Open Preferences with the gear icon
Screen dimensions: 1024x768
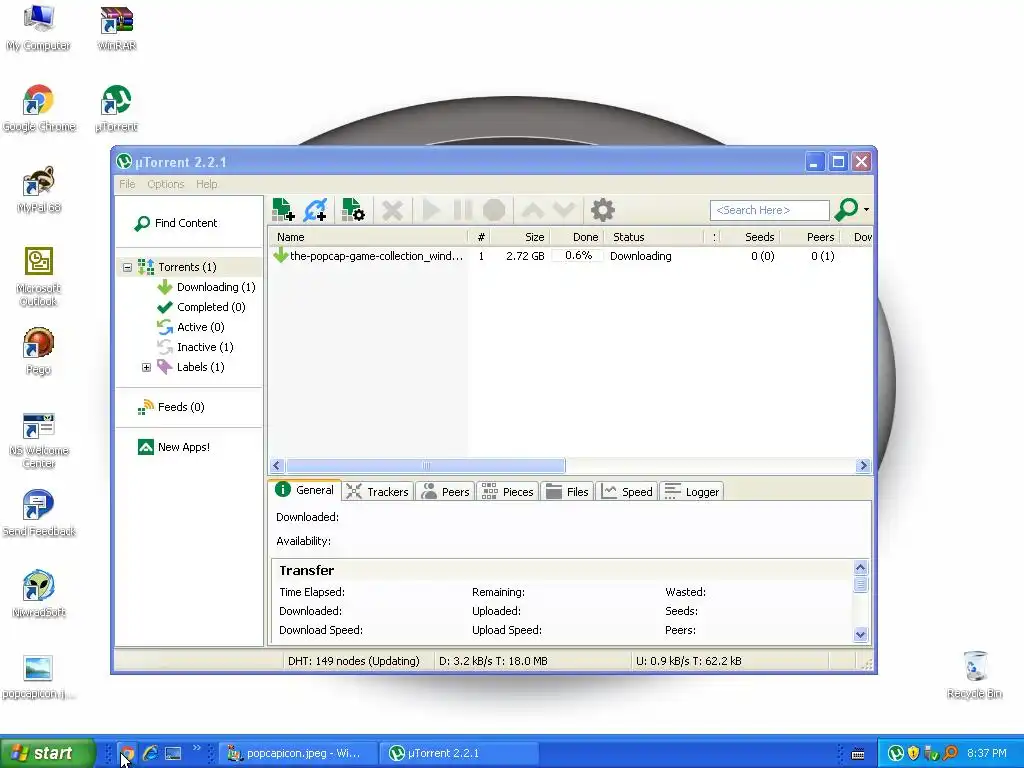(x=602, y=210)
